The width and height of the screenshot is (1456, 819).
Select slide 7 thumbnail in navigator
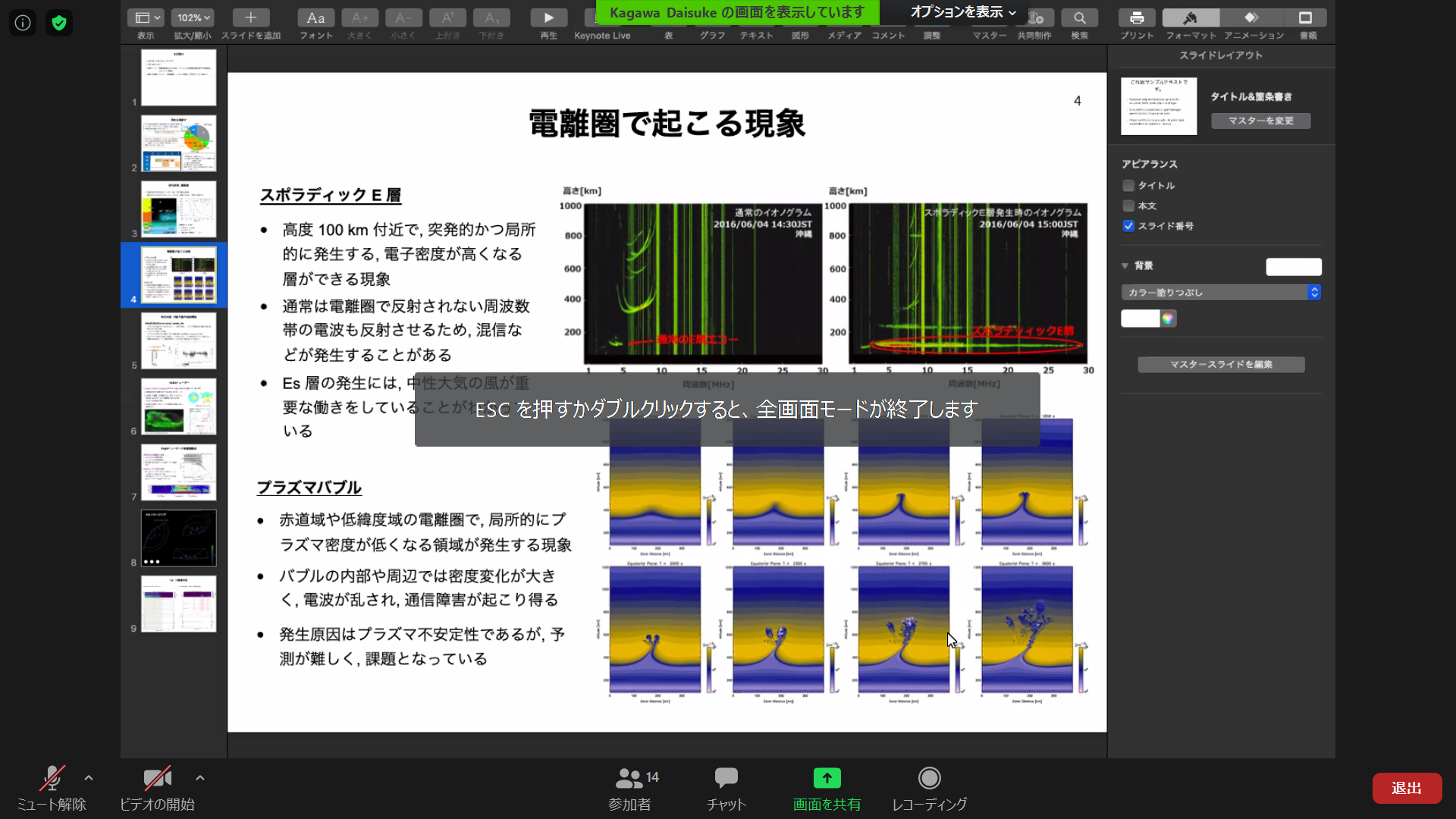pyautogui.click(x=178, y=472)
